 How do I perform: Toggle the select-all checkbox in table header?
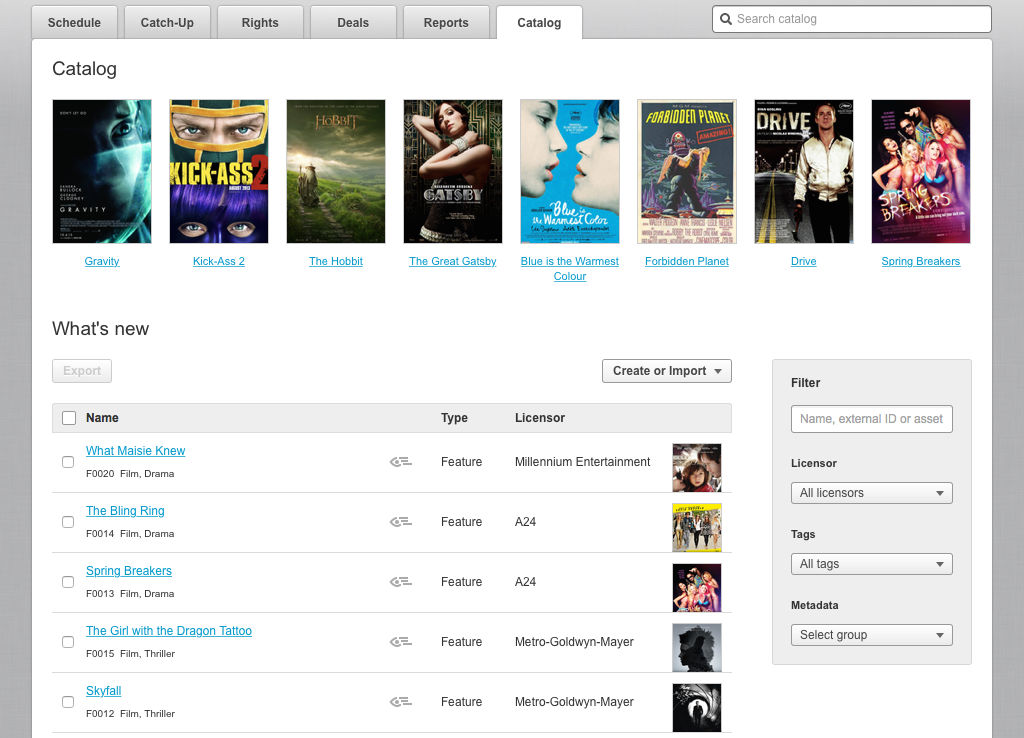pos(69,418)
